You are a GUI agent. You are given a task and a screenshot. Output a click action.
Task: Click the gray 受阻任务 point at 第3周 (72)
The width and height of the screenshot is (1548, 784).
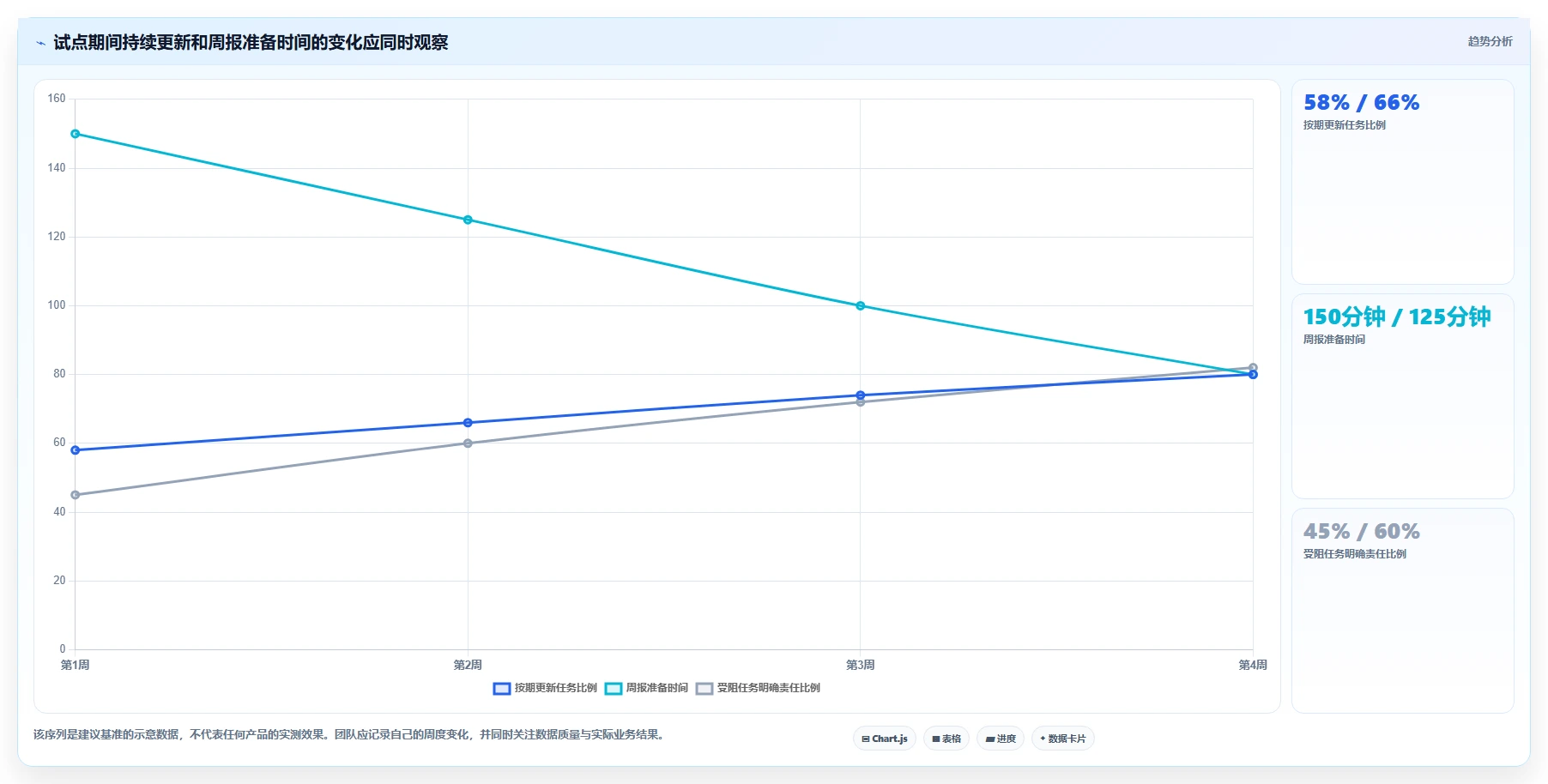pyautogui.click(x=861, y=402)
